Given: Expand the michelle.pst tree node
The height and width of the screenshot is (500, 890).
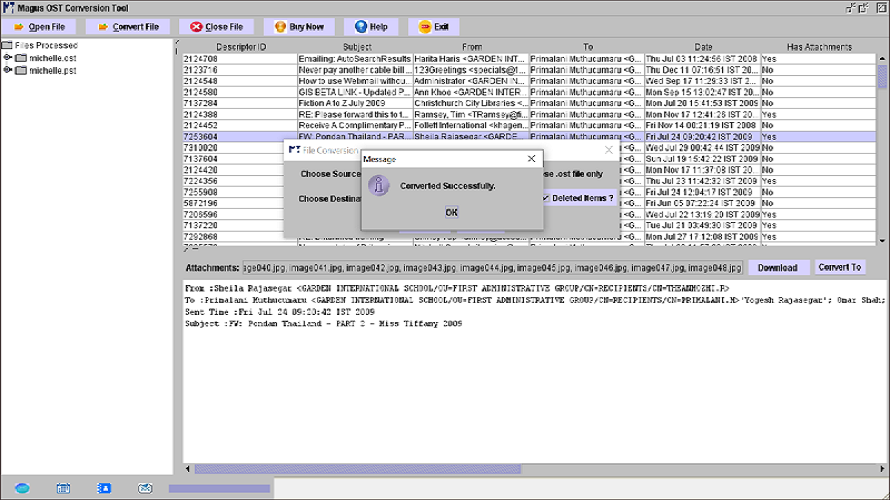Looking at the screenshot, I should 7,70.
